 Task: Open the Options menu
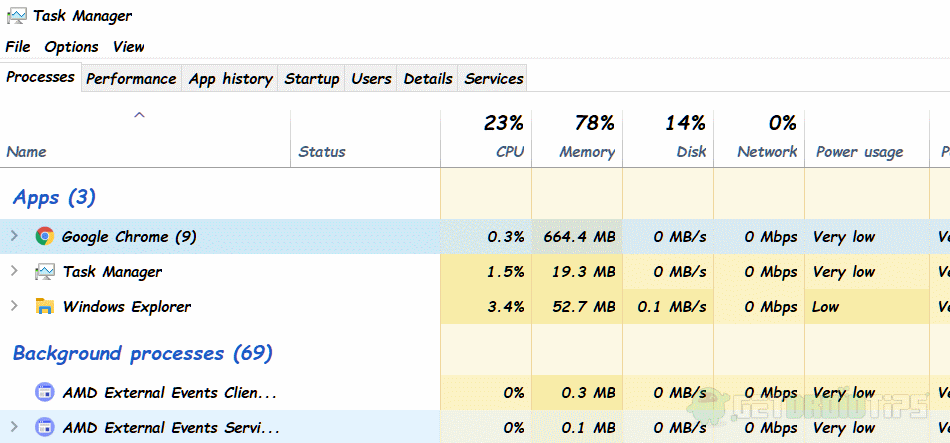(x=71, y=47)
